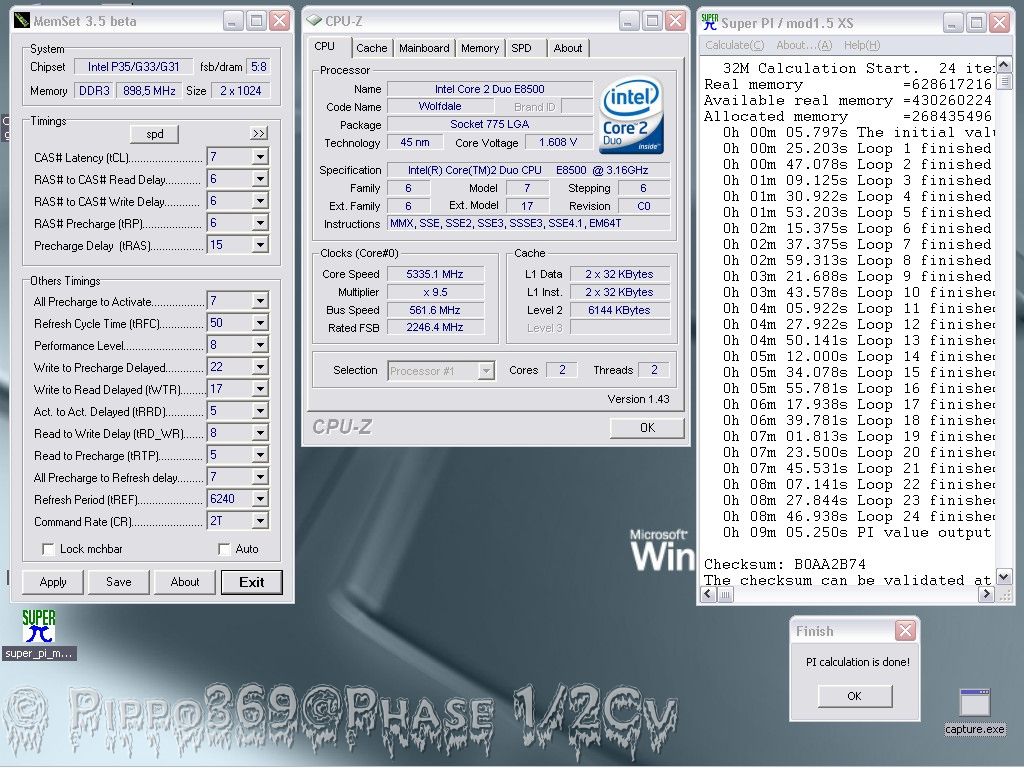Click Super PI horizontal scrollbar left arrow
The image size is (1024, 768).
(x=709, y=594)
